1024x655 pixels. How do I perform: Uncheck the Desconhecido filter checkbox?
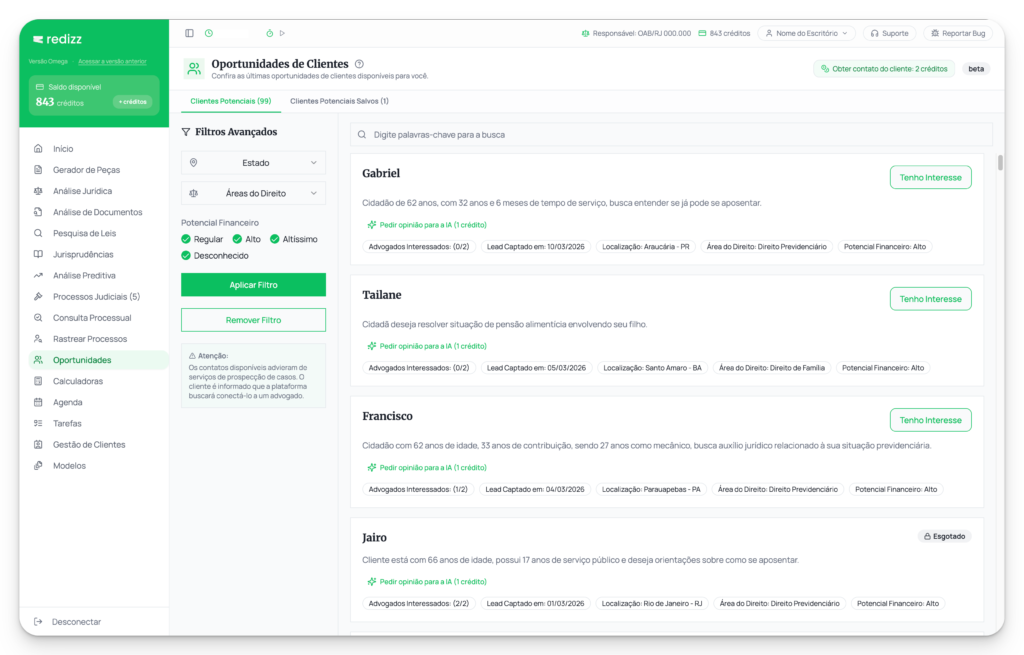coord(186,255)
